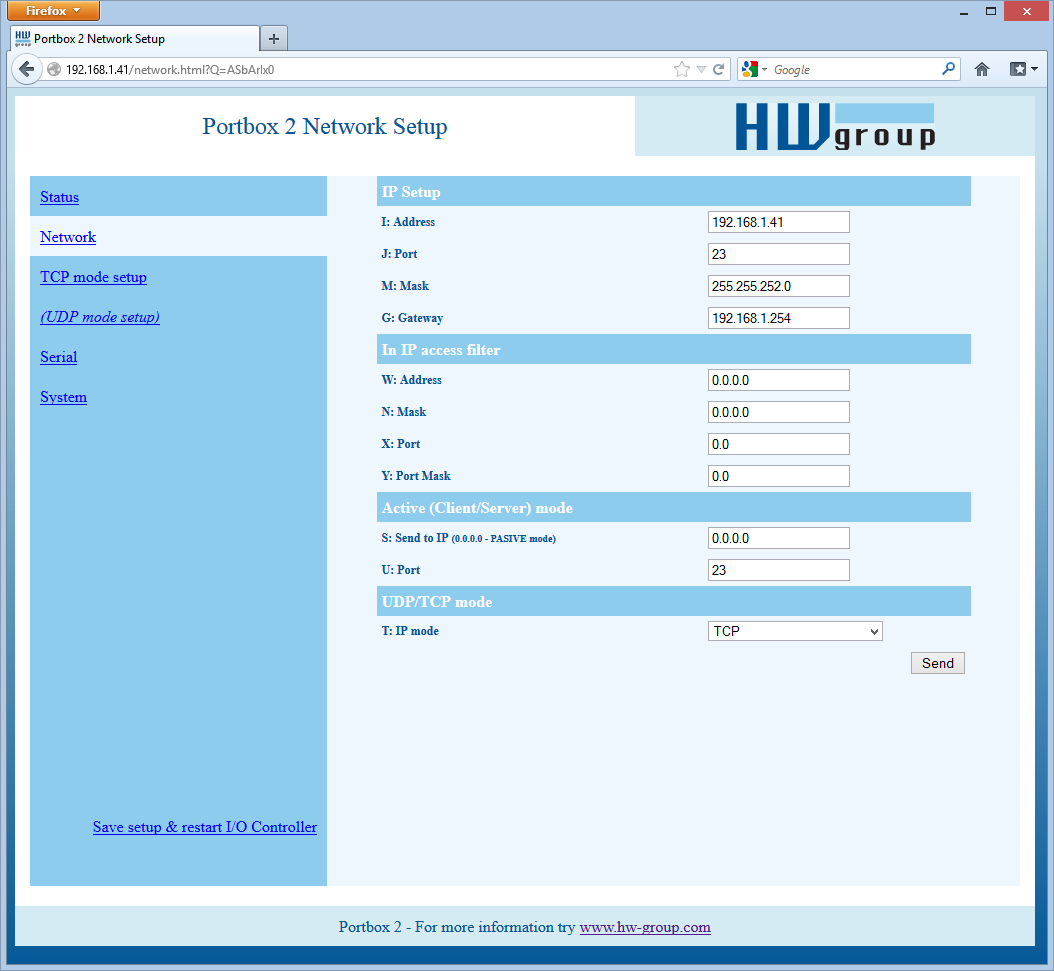Image resolution: width=1054 pixels, height=971 pixels.
Task: Click the G: Gateway input field
Action: point(778,318)
